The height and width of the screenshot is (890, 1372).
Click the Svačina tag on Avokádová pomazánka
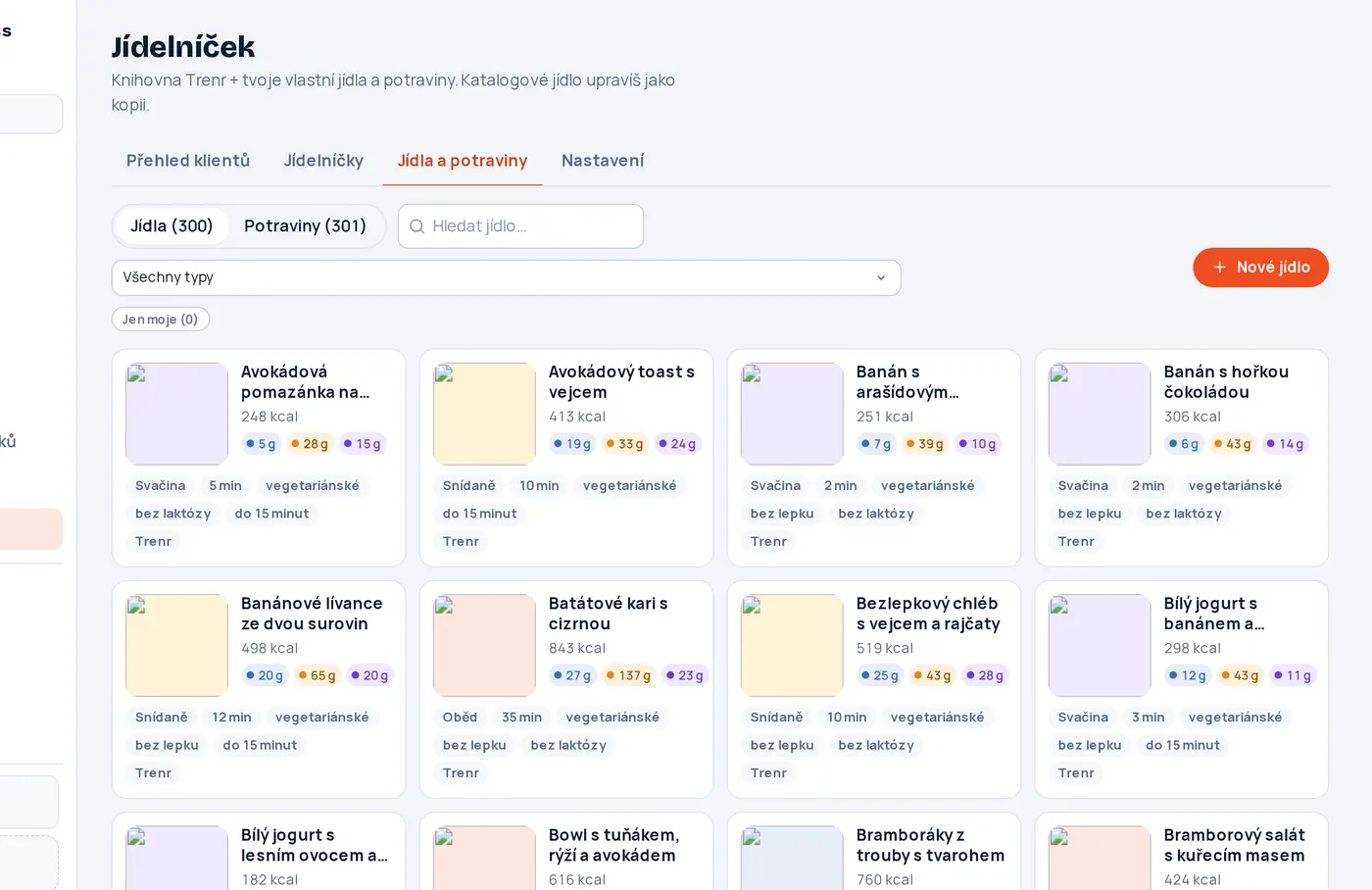pyautogui.click(x=161, y=486)
